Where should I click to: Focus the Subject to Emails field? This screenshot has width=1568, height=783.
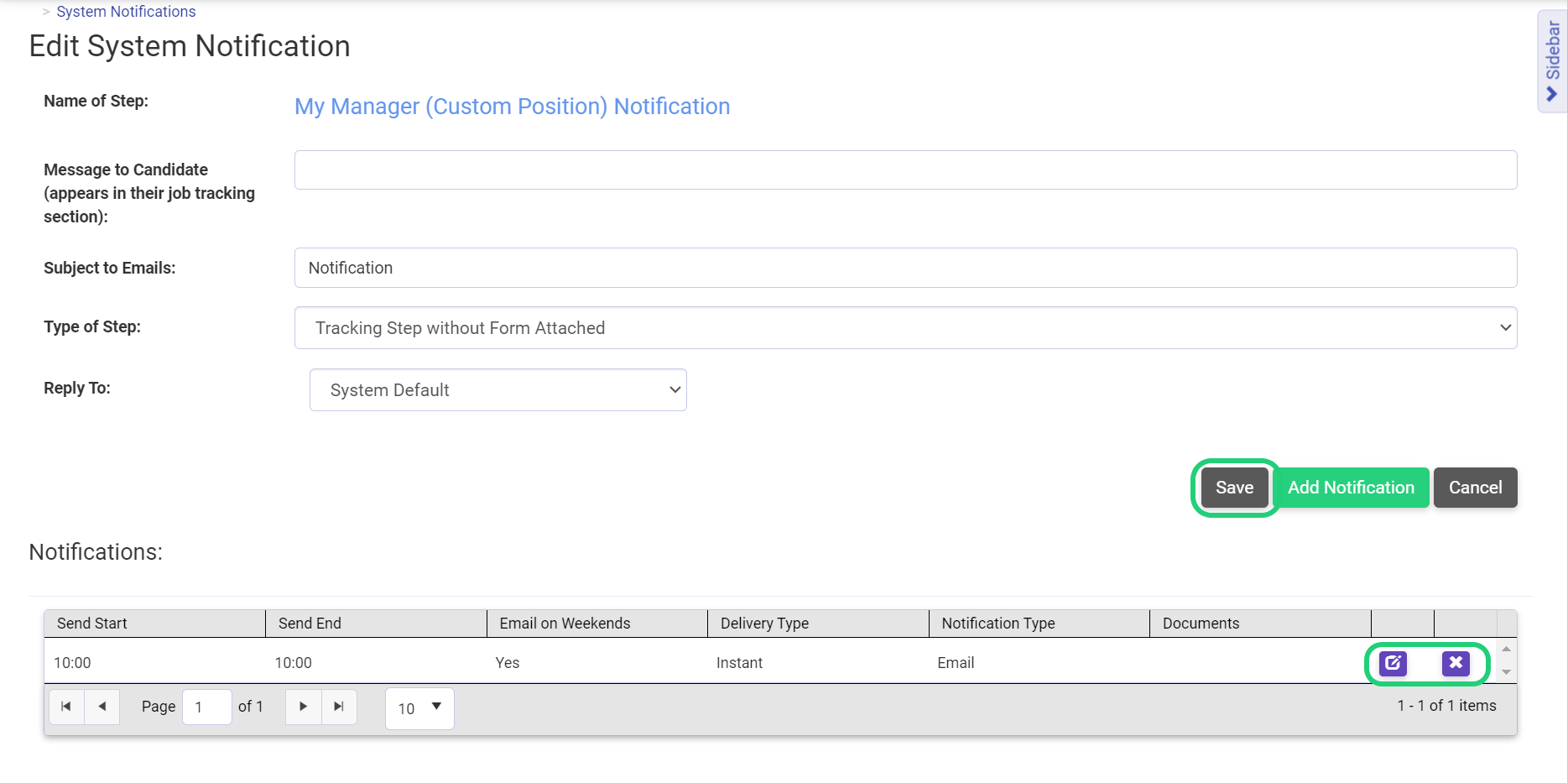click(905, 268)
